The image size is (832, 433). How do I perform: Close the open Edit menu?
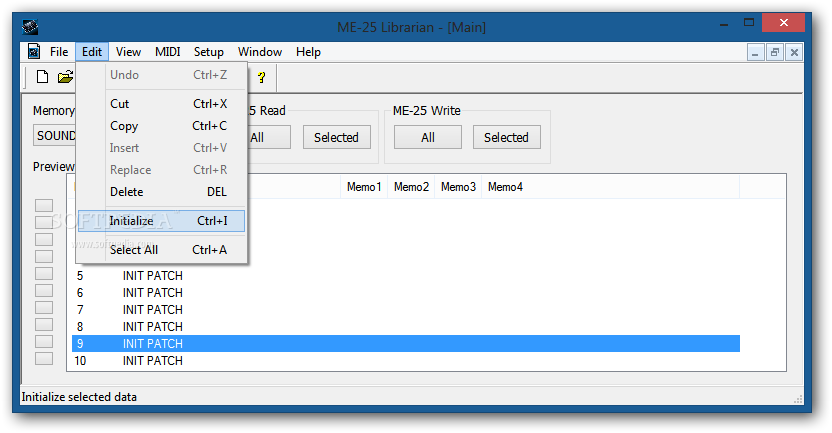point(92,52)
